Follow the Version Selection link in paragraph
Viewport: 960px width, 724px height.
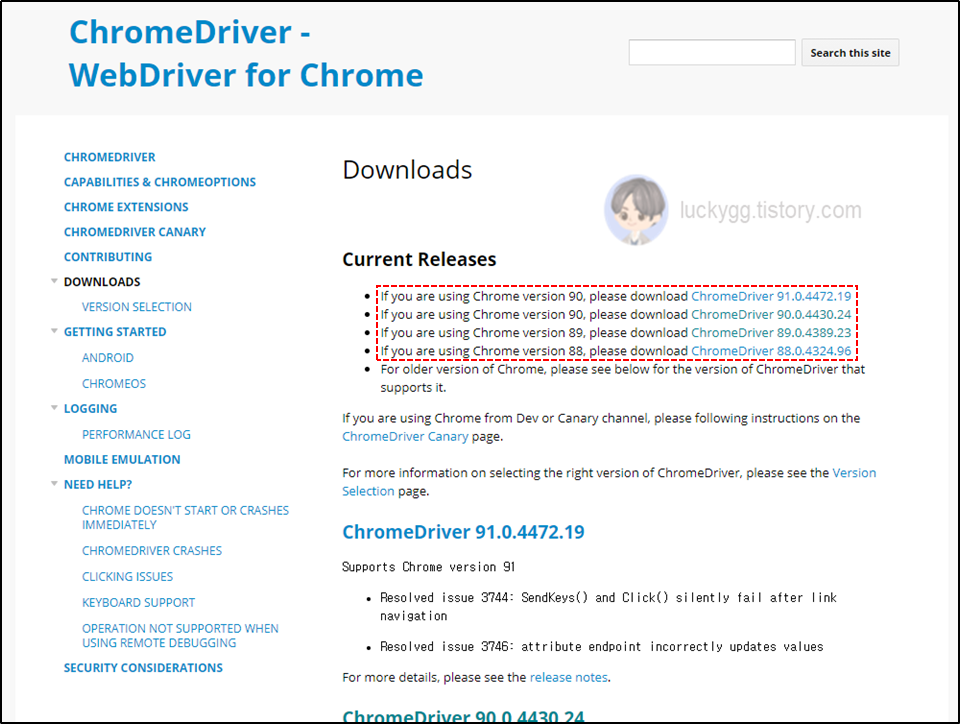[x=609, y=482]
